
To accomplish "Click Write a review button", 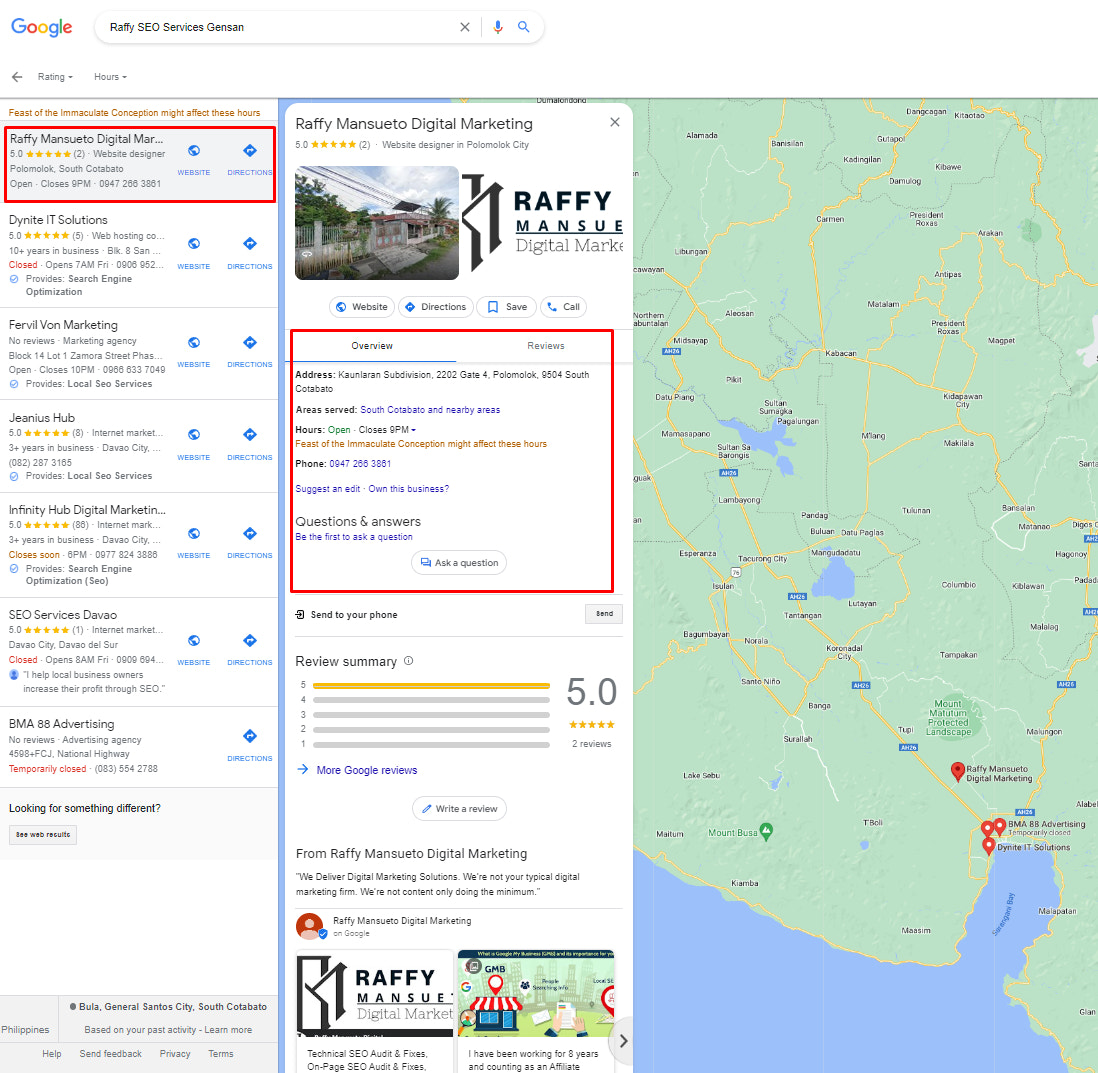I will pyautogui.click(x=459, y=808).
